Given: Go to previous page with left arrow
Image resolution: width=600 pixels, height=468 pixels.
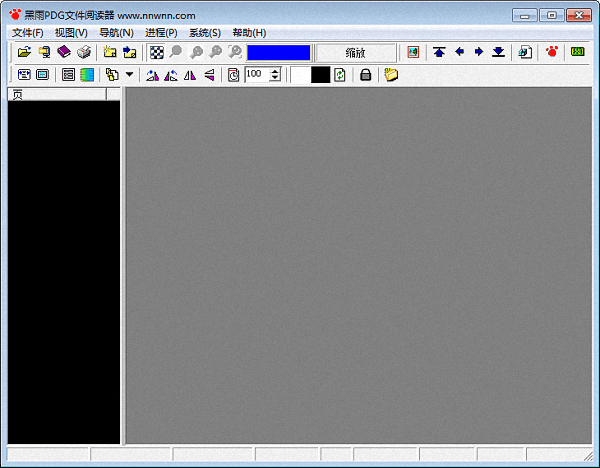Looking at the screenshot, I should click(x=459, y=52).
